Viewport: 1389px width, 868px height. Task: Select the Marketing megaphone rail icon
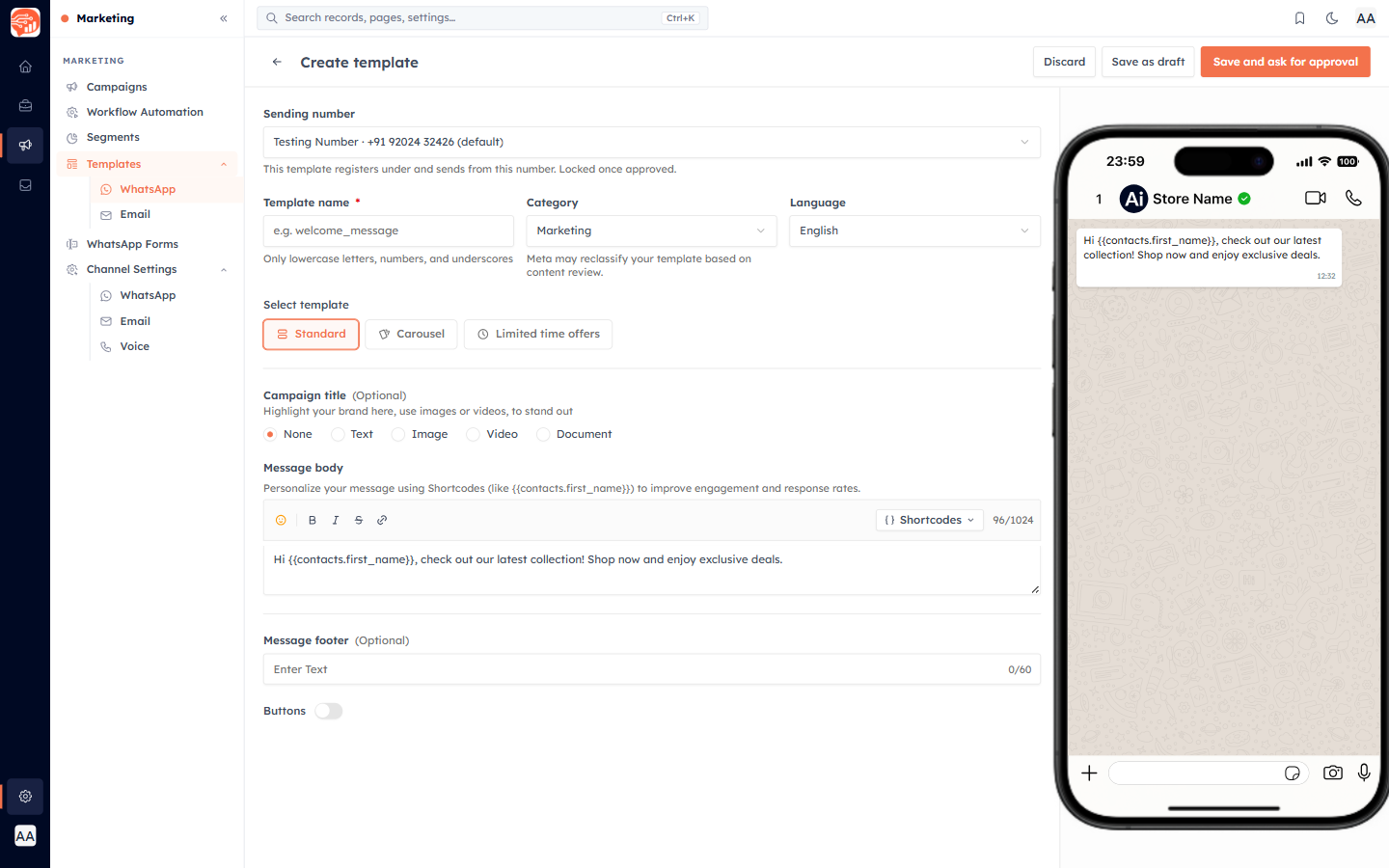(x=25, y=146)
